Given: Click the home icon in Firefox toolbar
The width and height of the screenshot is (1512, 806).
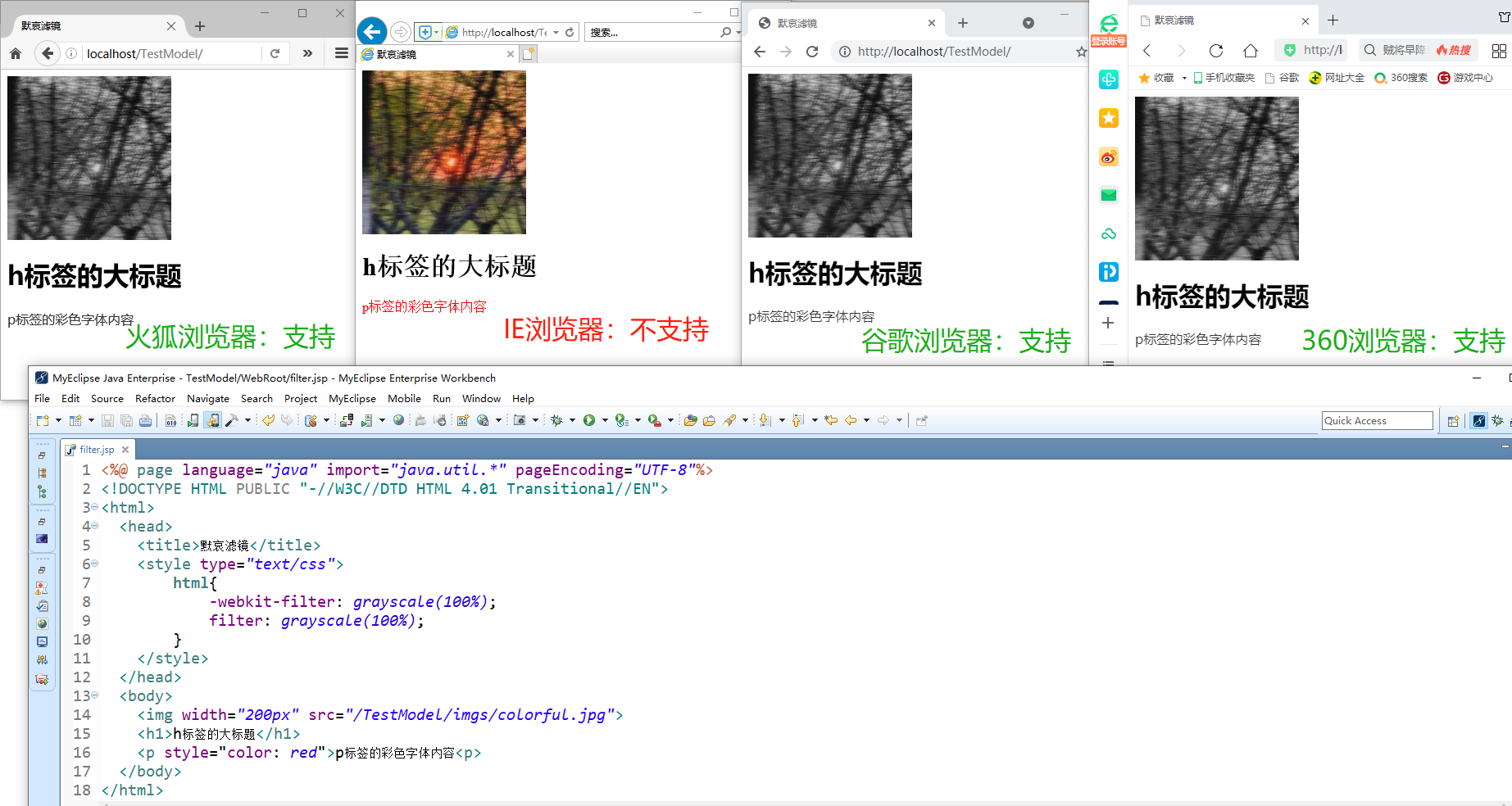Looking at the screenshot, I should point(15,52).
